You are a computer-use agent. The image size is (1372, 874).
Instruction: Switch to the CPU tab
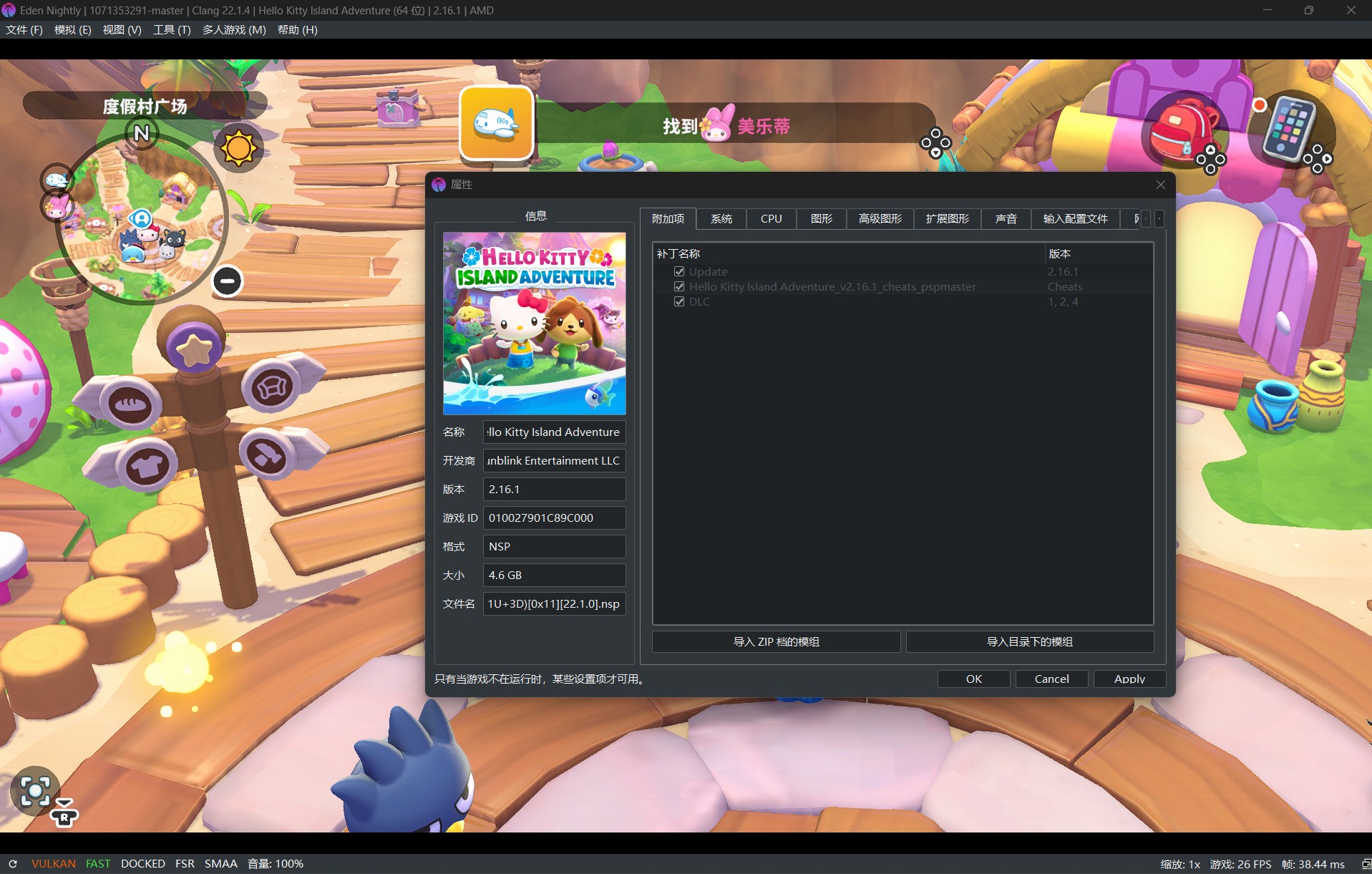[772, 218]
